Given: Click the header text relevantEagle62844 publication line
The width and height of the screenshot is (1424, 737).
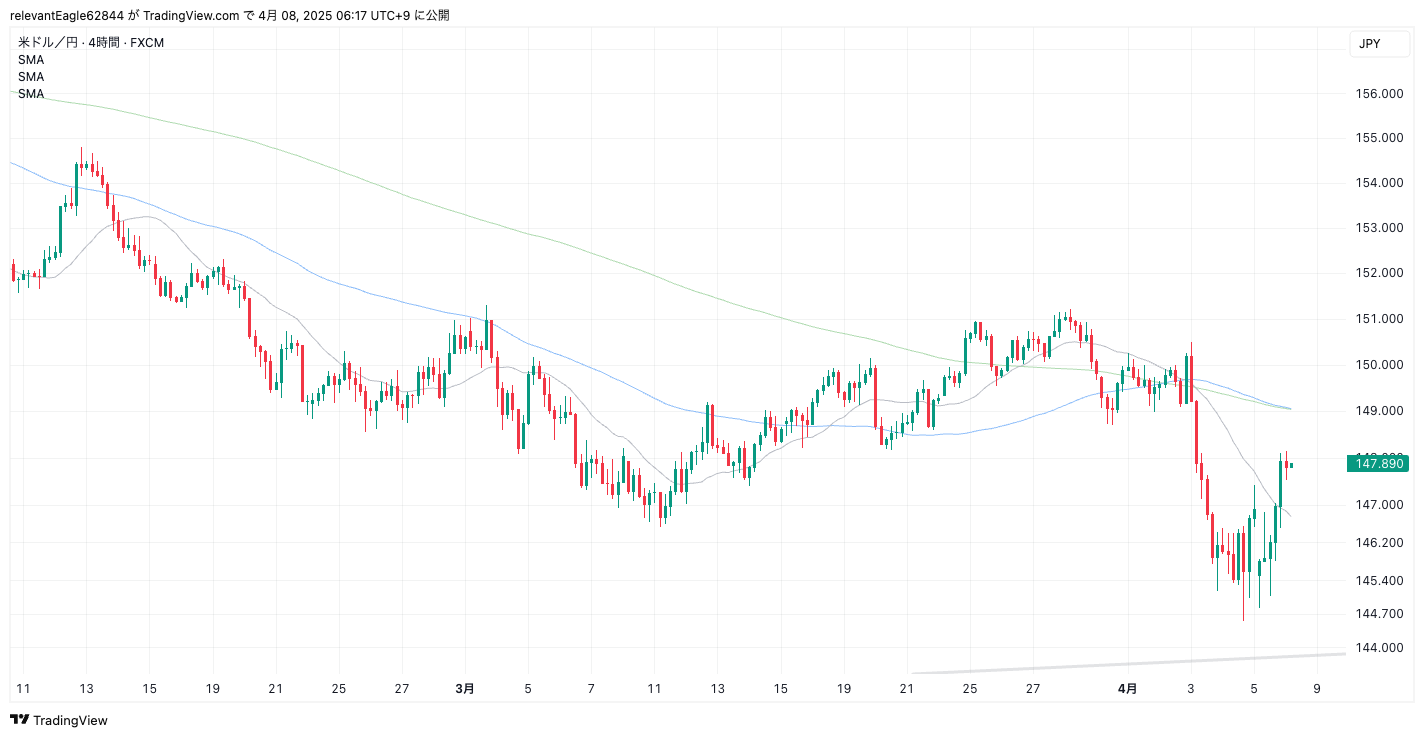Looking at the screenshot, I should [229, 15].
